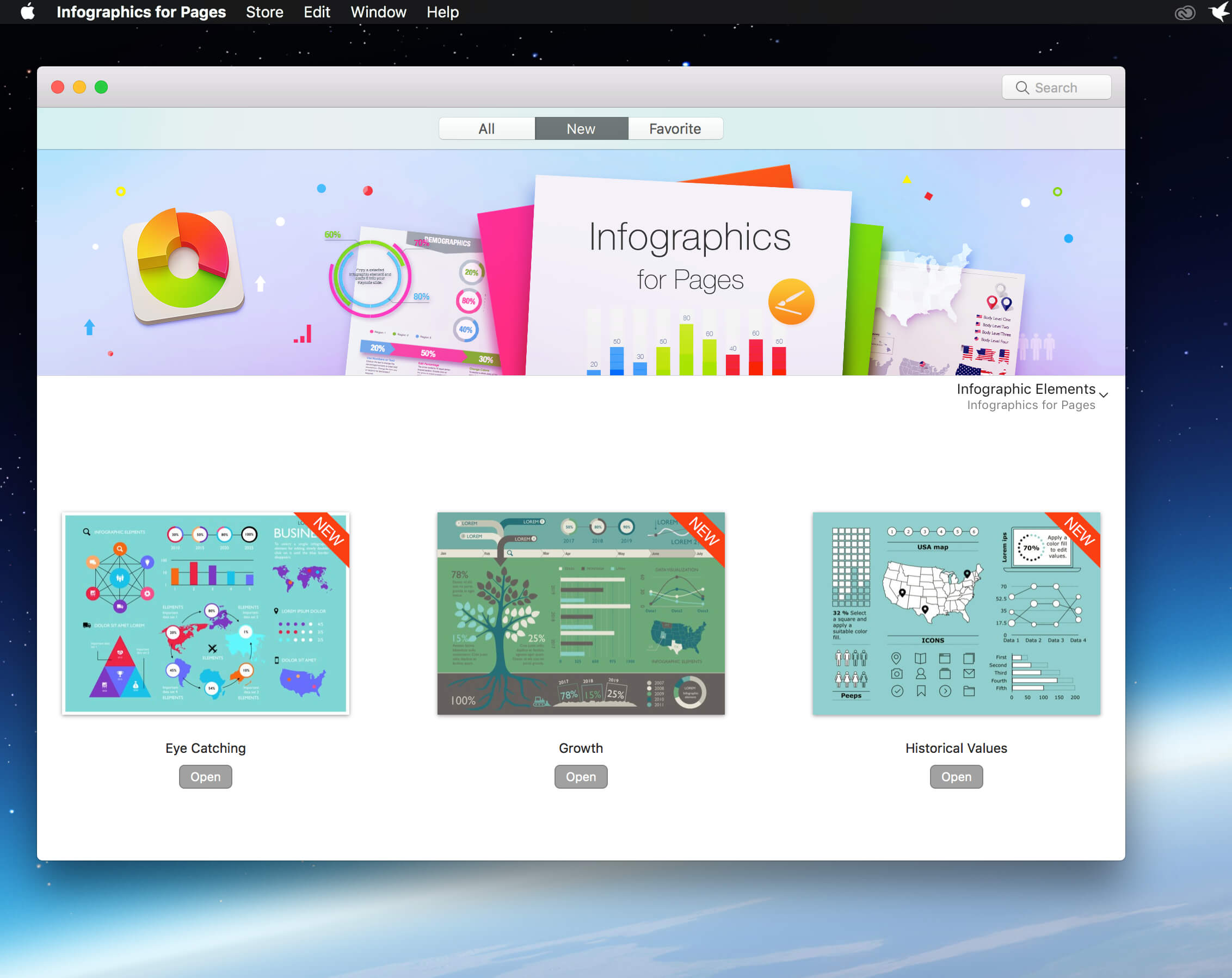Minimize the window with yellow button
This screenshot has width=1232, height=978.
coord(79,87)
